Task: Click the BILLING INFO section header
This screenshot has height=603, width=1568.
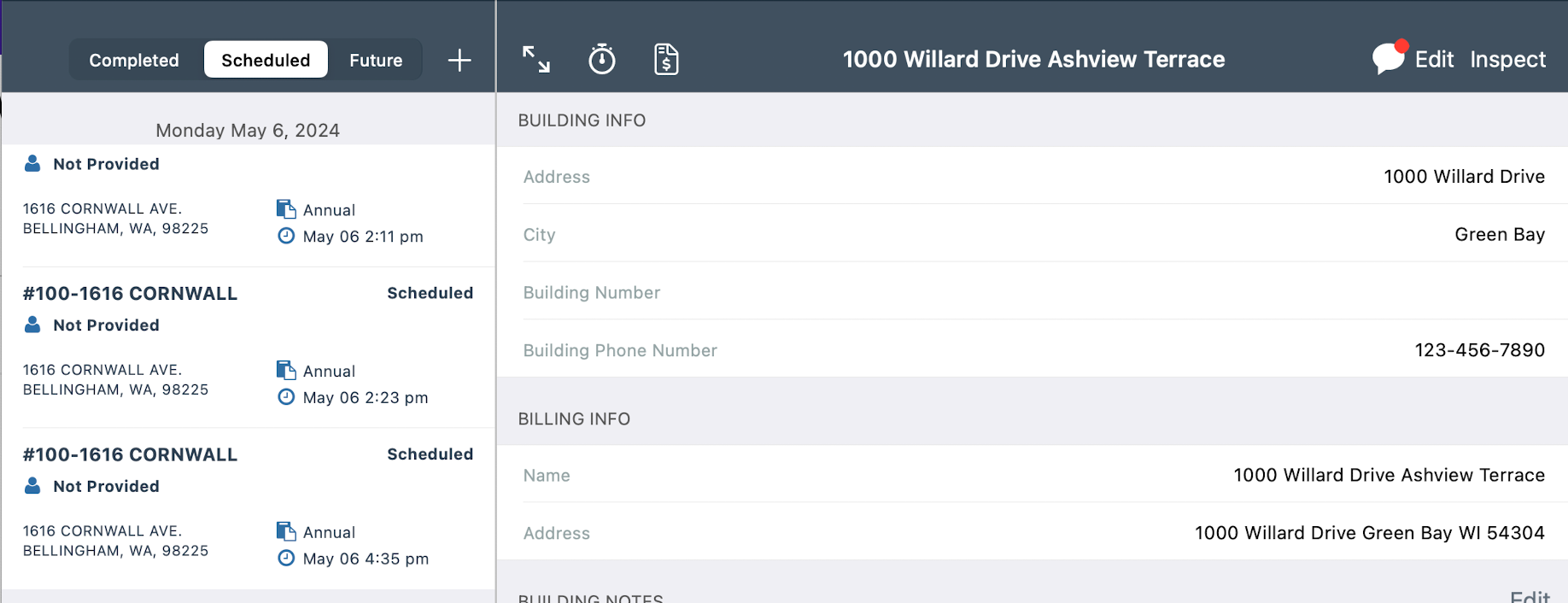Action: [574, 419]
